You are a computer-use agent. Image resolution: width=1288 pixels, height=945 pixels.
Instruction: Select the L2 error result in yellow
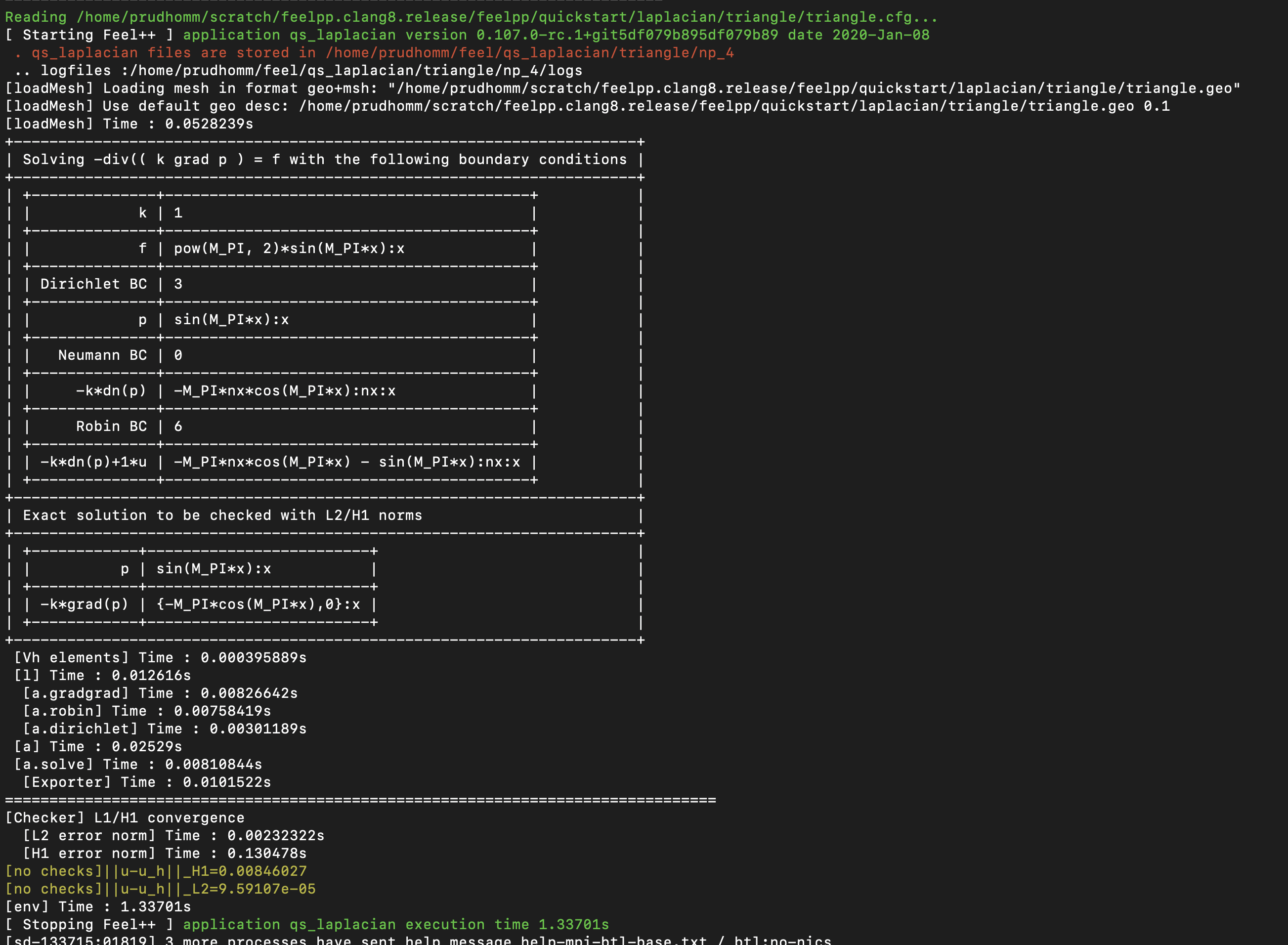click(160, 888)
